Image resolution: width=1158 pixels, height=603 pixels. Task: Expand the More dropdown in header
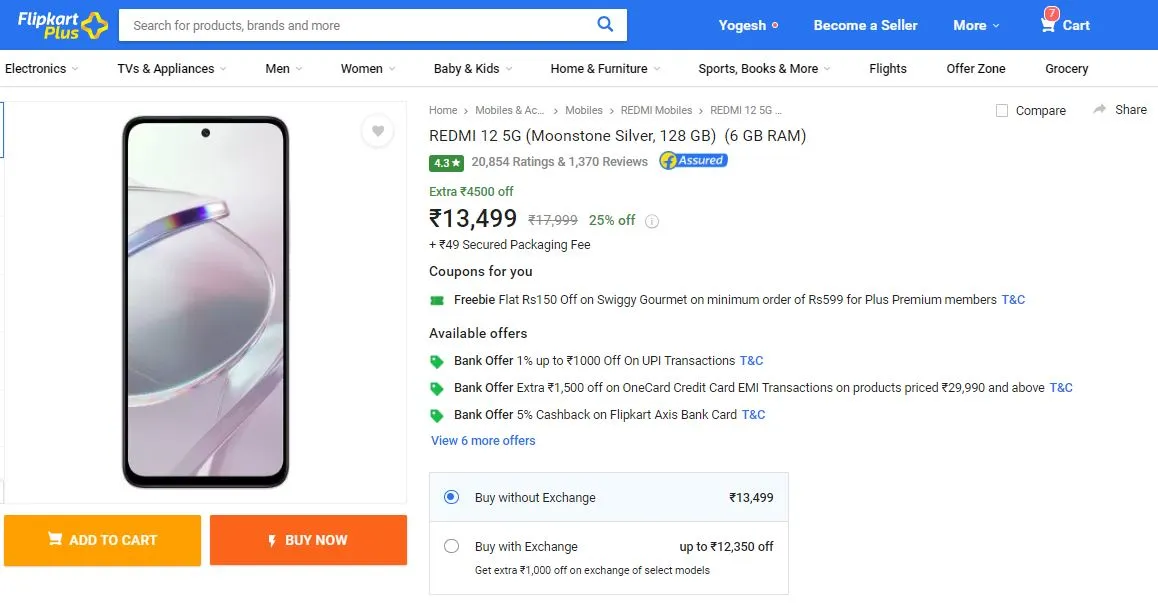click(x=976, y=25)
